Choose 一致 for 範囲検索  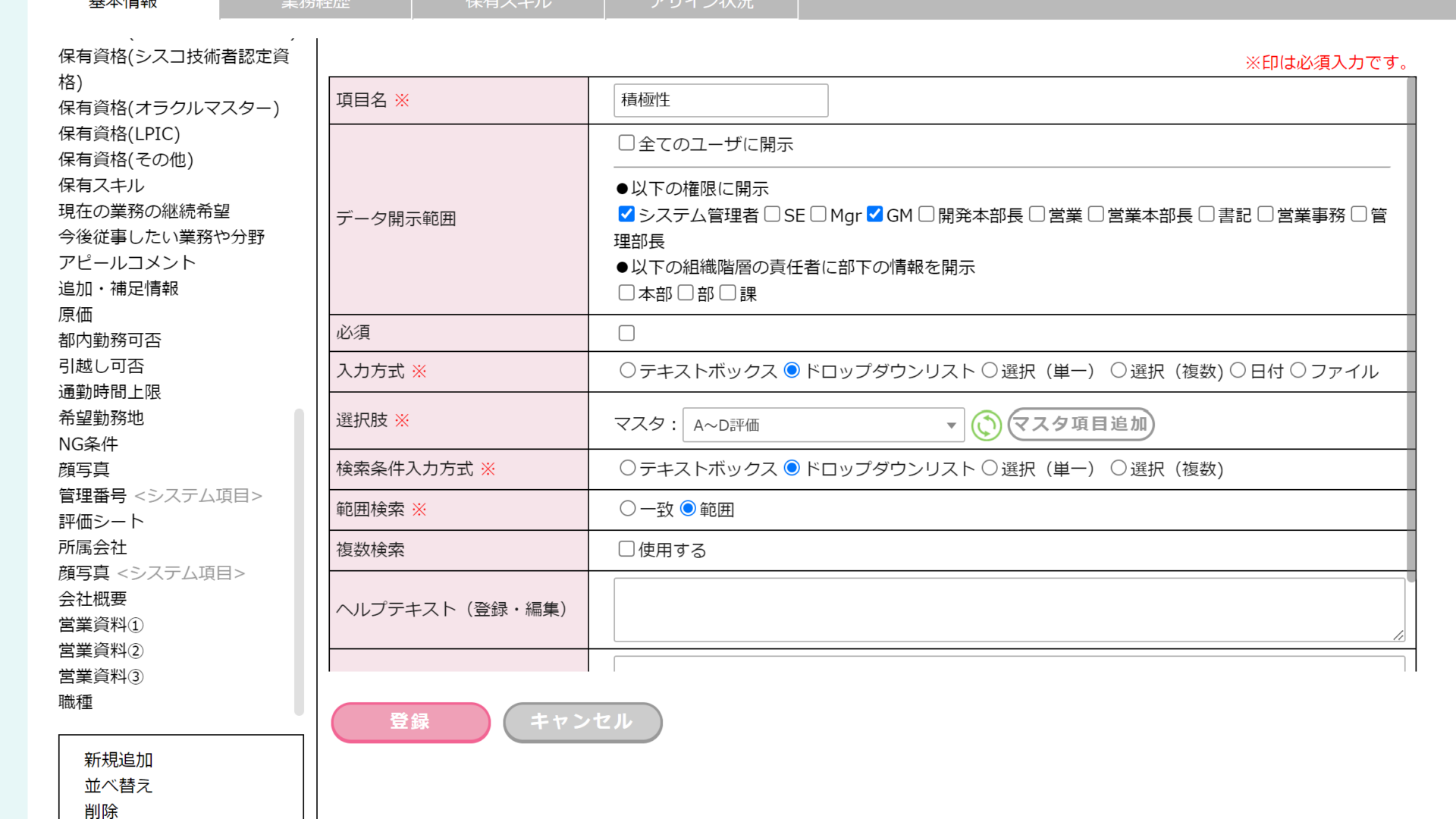click(628, 509)
